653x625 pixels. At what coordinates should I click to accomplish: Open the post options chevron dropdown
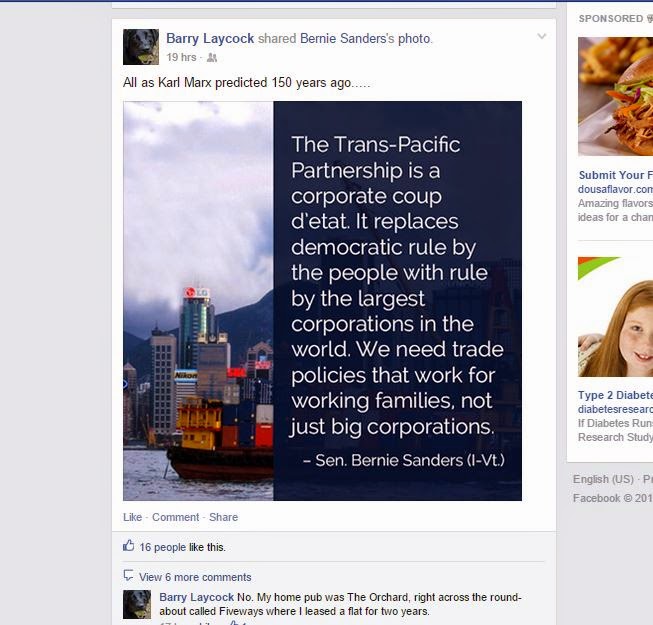pos(541,36)
